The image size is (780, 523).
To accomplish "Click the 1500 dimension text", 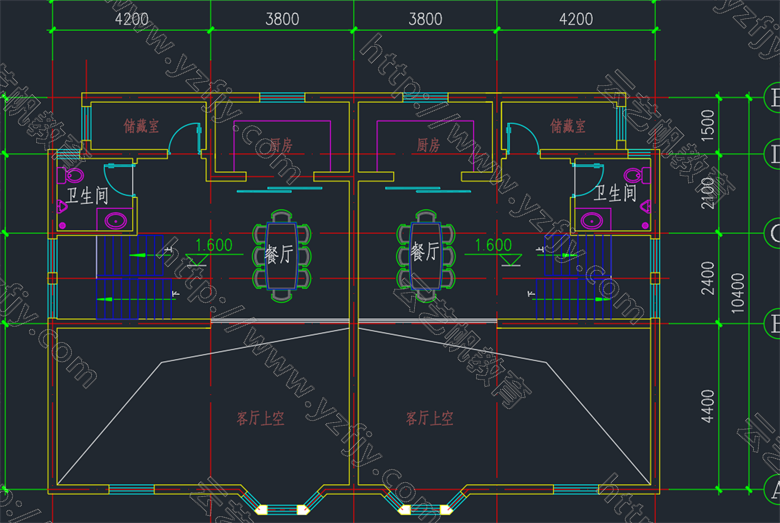I will (706, 126).
